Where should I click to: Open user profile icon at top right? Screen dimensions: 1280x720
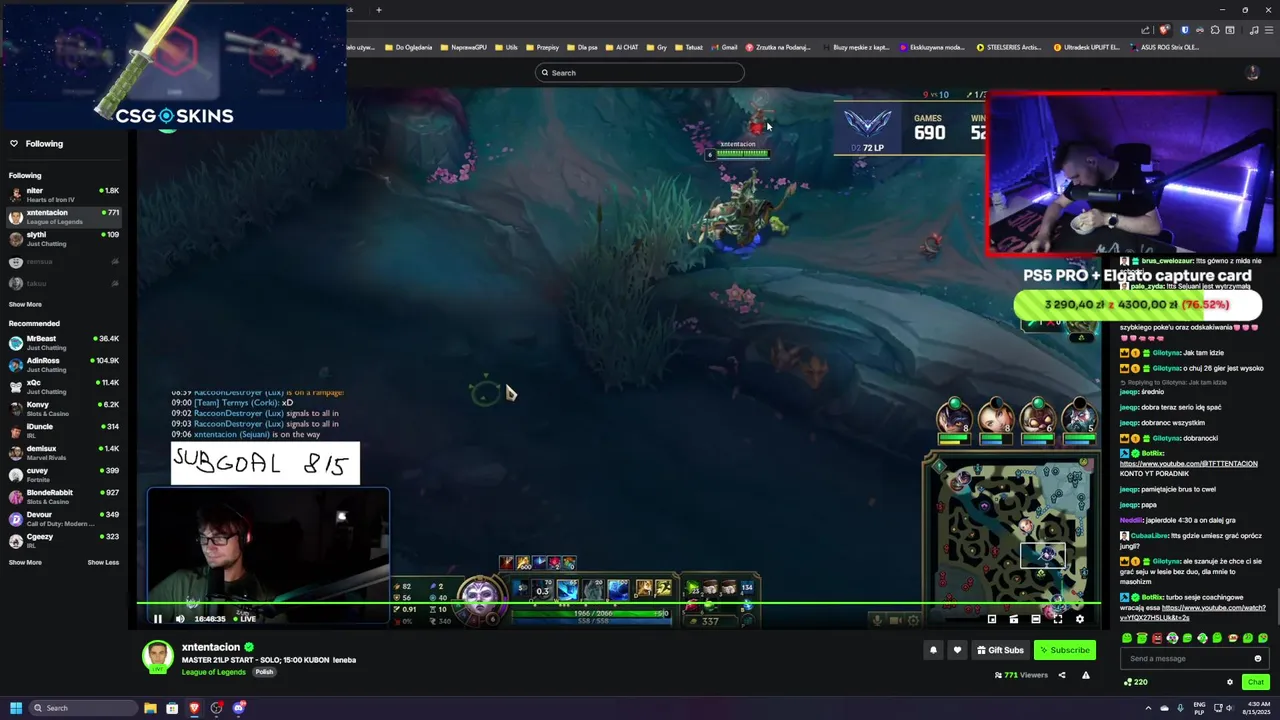[x=1252, y=72]
